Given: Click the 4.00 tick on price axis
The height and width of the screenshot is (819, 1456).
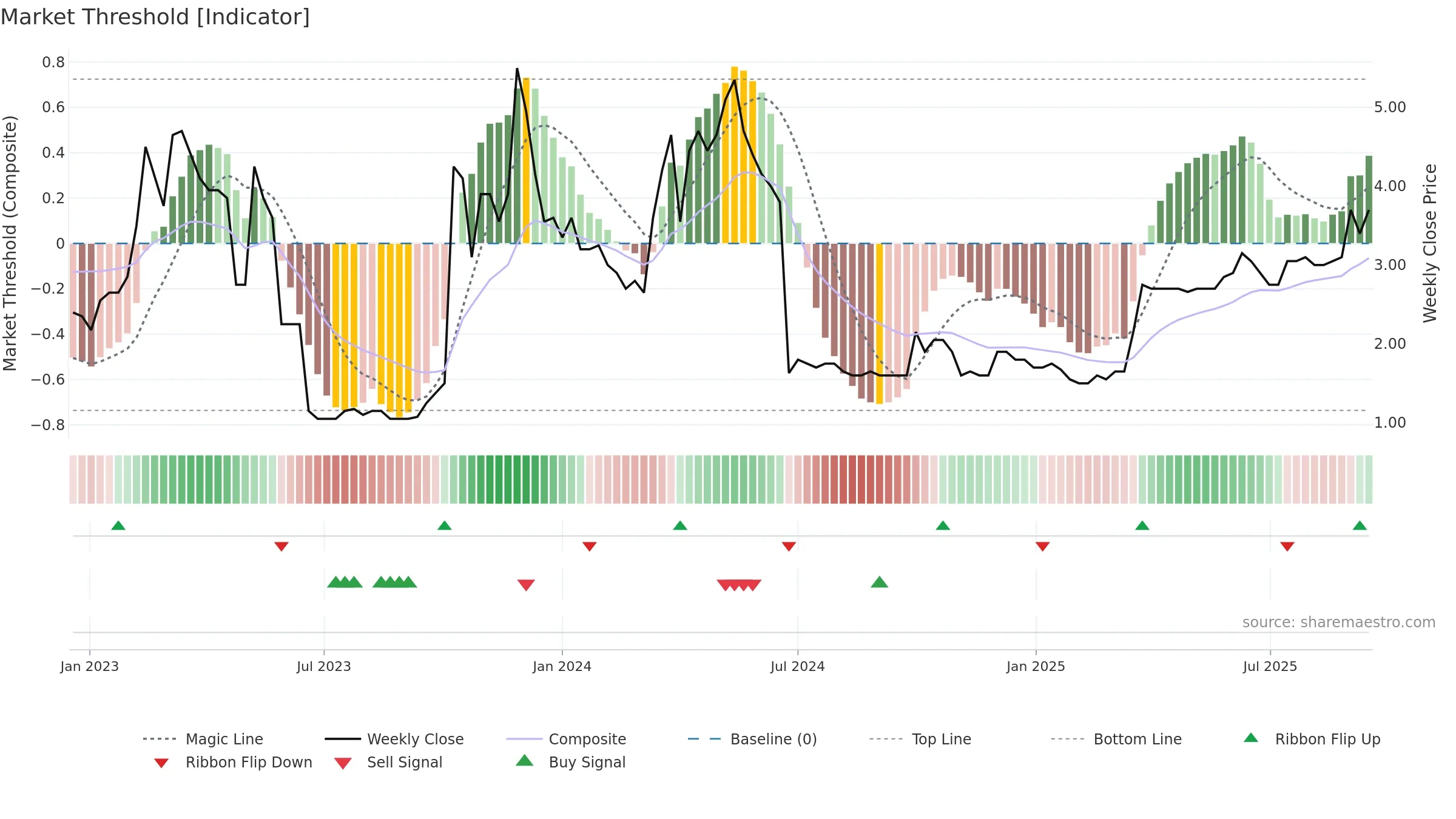Looking at the screenshot, I should [x=1390, y=186].
